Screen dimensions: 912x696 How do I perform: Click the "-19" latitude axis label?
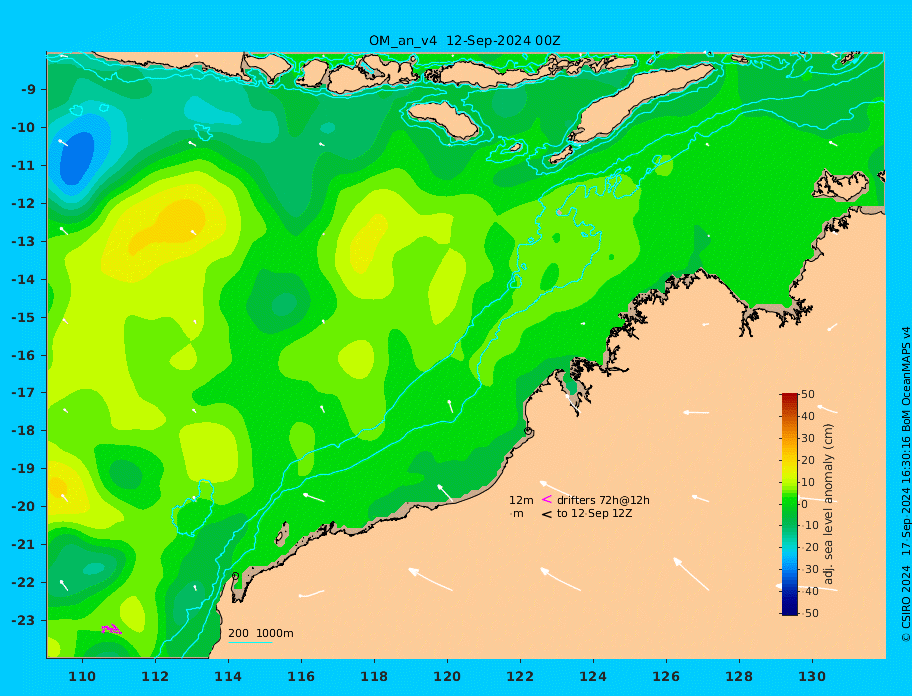pyautogui.click(x=23, y=469)
